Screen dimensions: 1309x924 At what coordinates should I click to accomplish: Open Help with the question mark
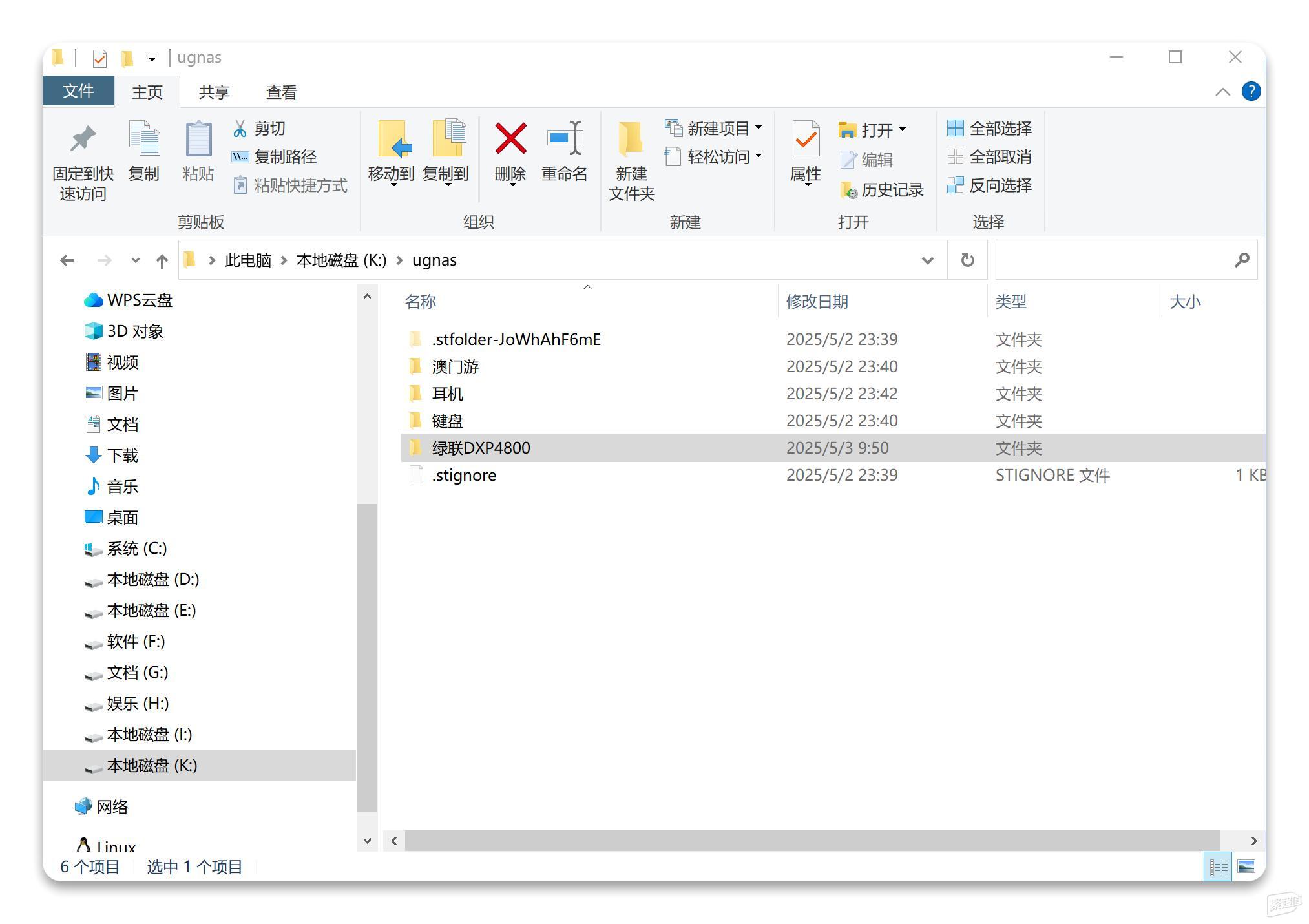point(1251,92)
